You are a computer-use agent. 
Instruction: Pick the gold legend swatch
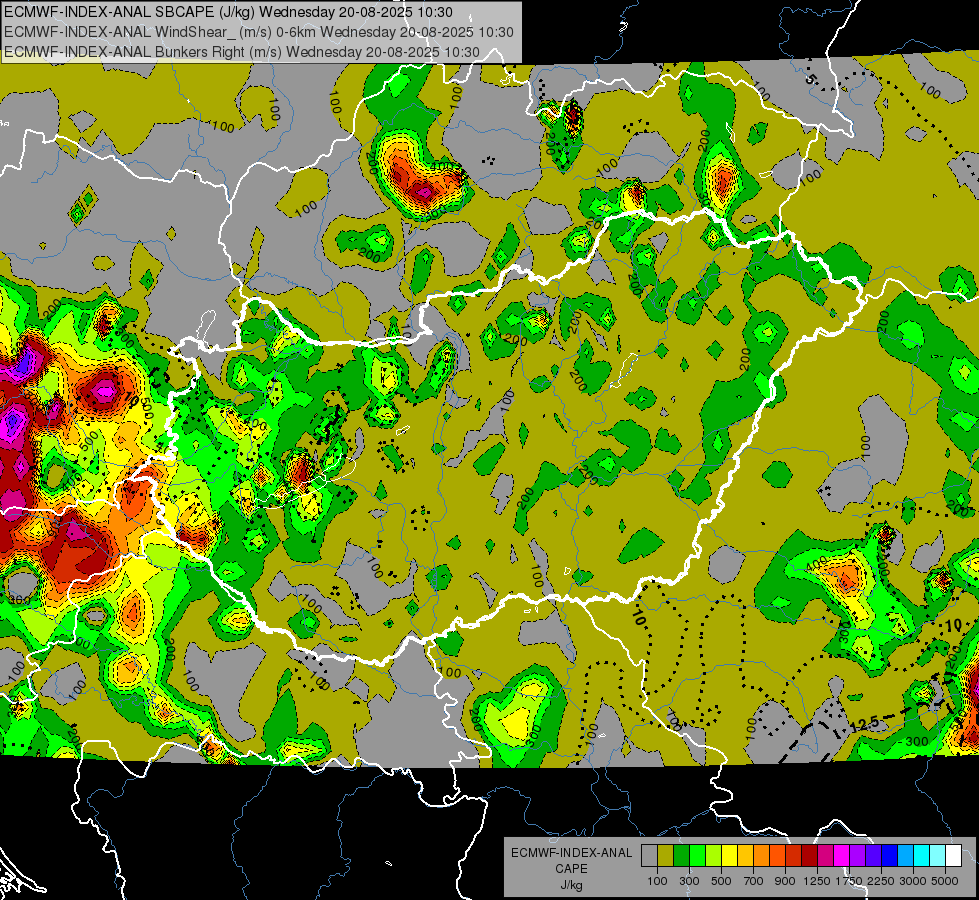coord(745,855)
